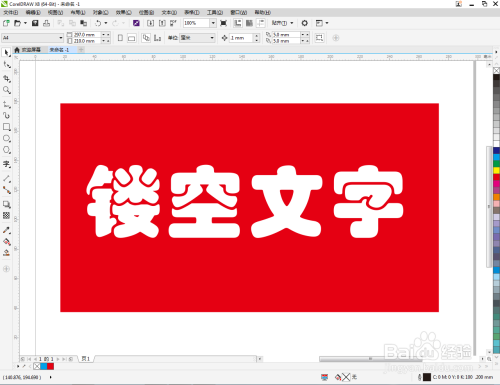Toggle the Show Grid button
The width and height of the screenshot is (500, 385).
coord(249,23)
